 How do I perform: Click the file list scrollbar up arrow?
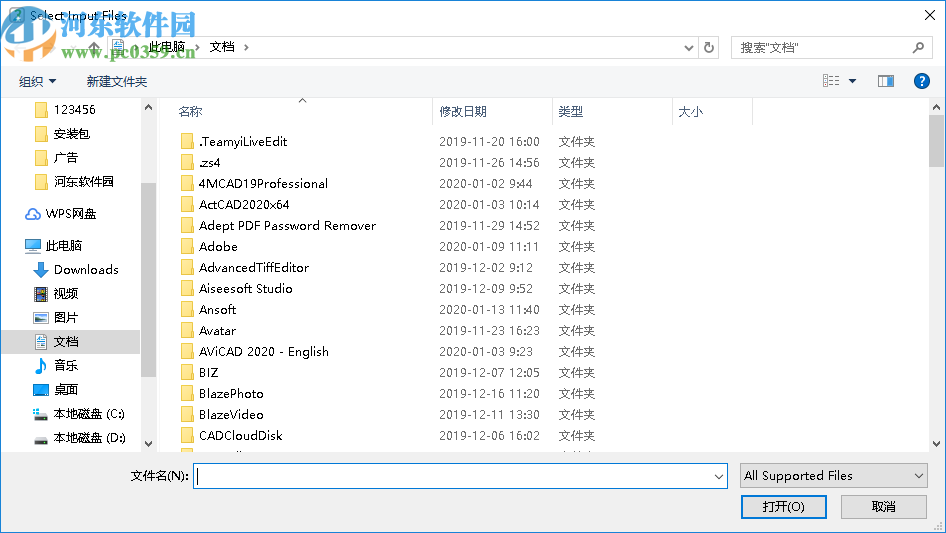tap(936, 107)
